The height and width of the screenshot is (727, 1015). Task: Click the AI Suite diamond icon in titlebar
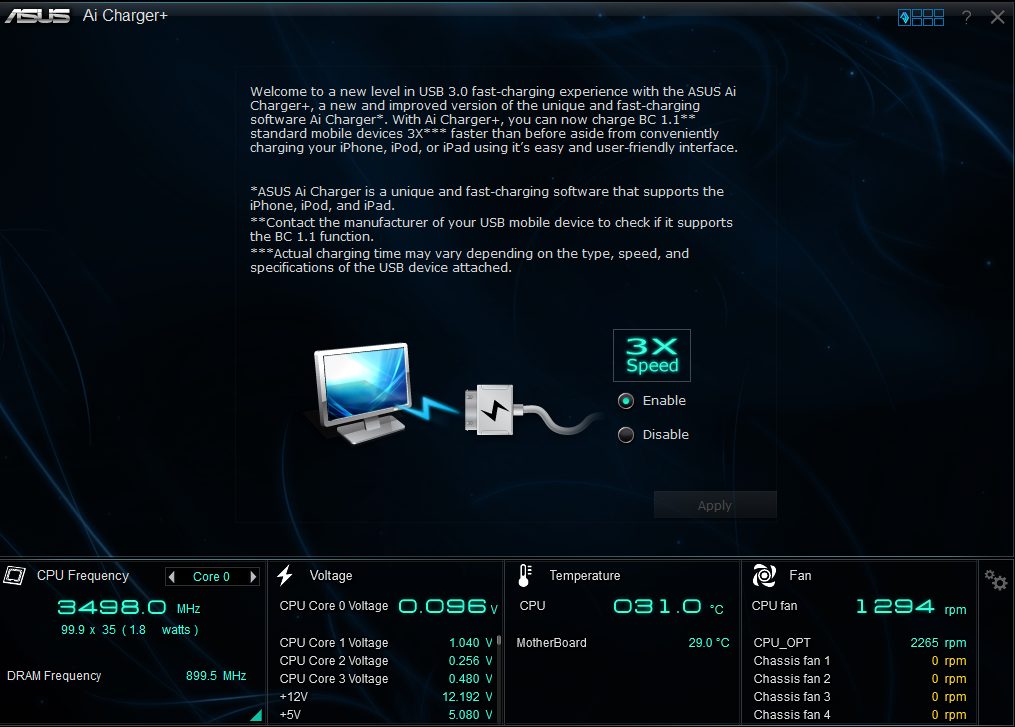coord(904,16)
